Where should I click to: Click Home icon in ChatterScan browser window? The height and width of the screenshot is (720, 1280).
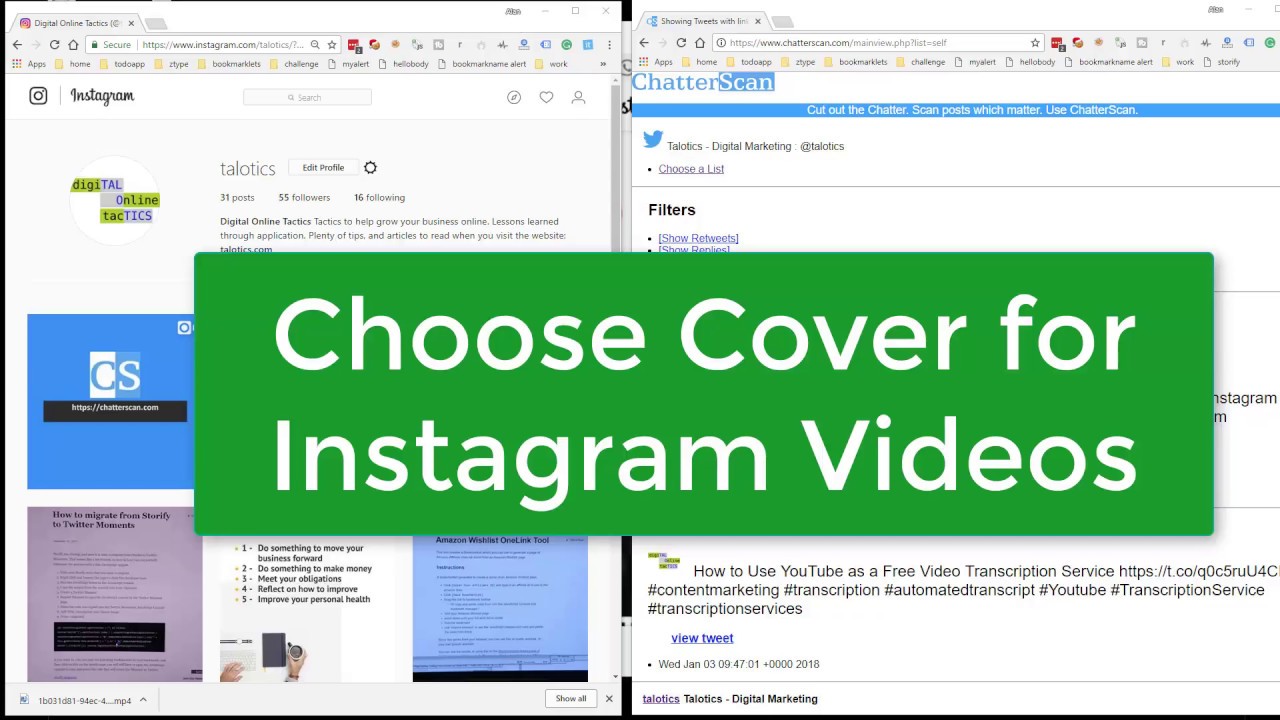(700, 43)
